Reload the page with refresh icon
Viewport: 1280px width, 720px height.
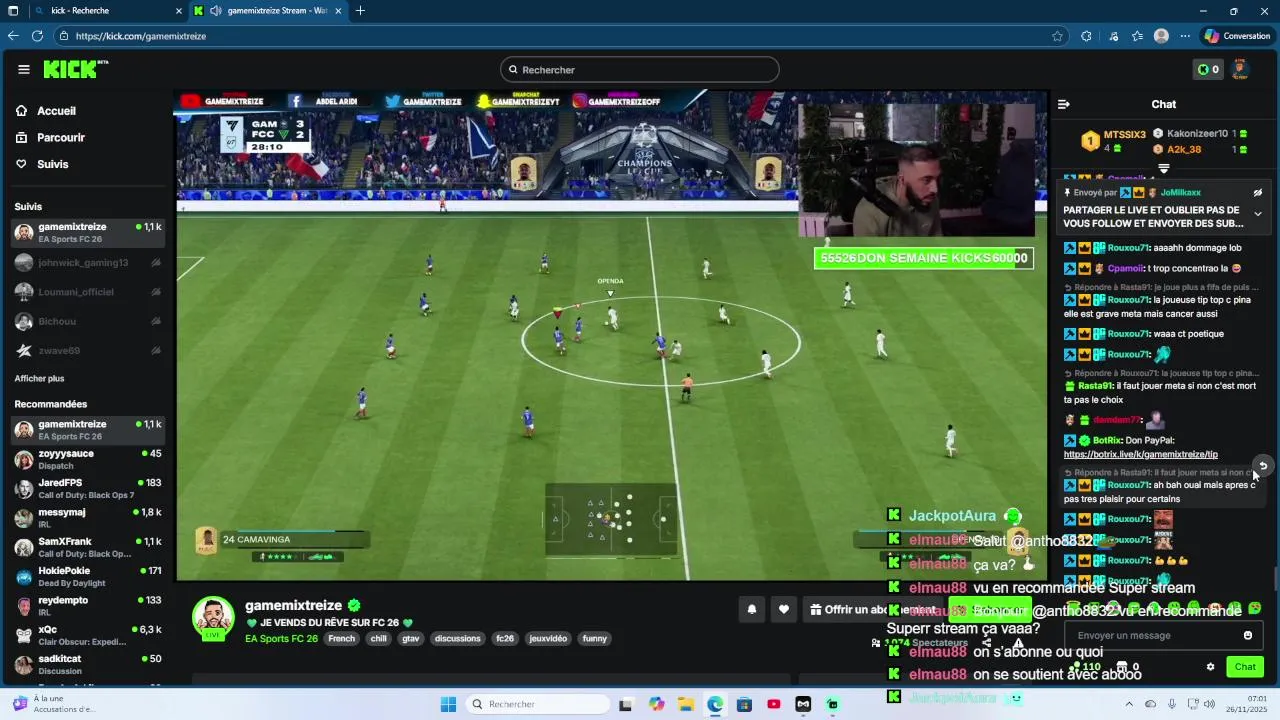(x=37, y=36)
